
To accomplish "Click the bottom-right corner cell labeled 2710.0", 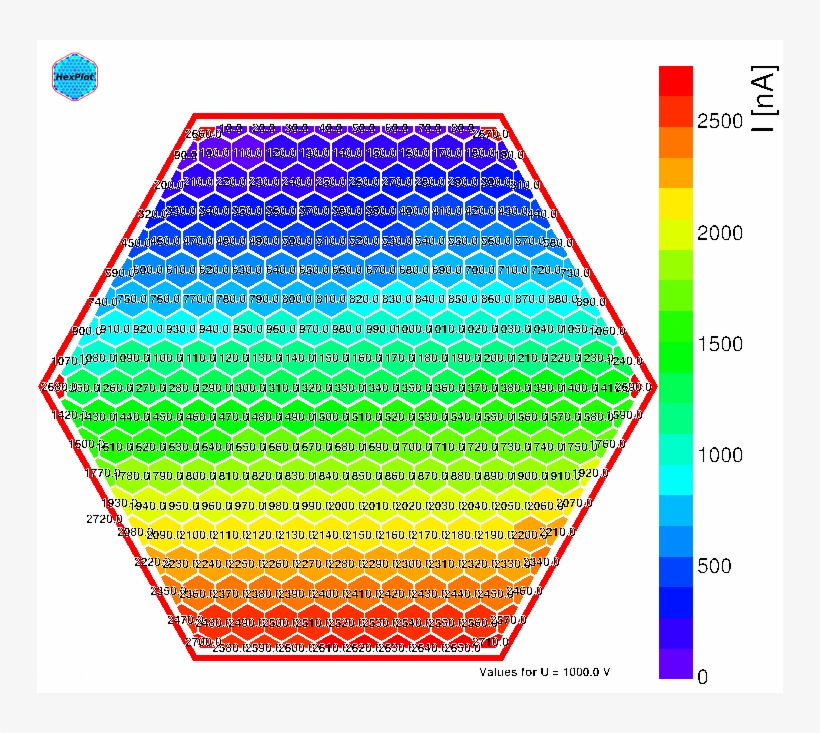I will pyautogui.click(x=490, y=641).
